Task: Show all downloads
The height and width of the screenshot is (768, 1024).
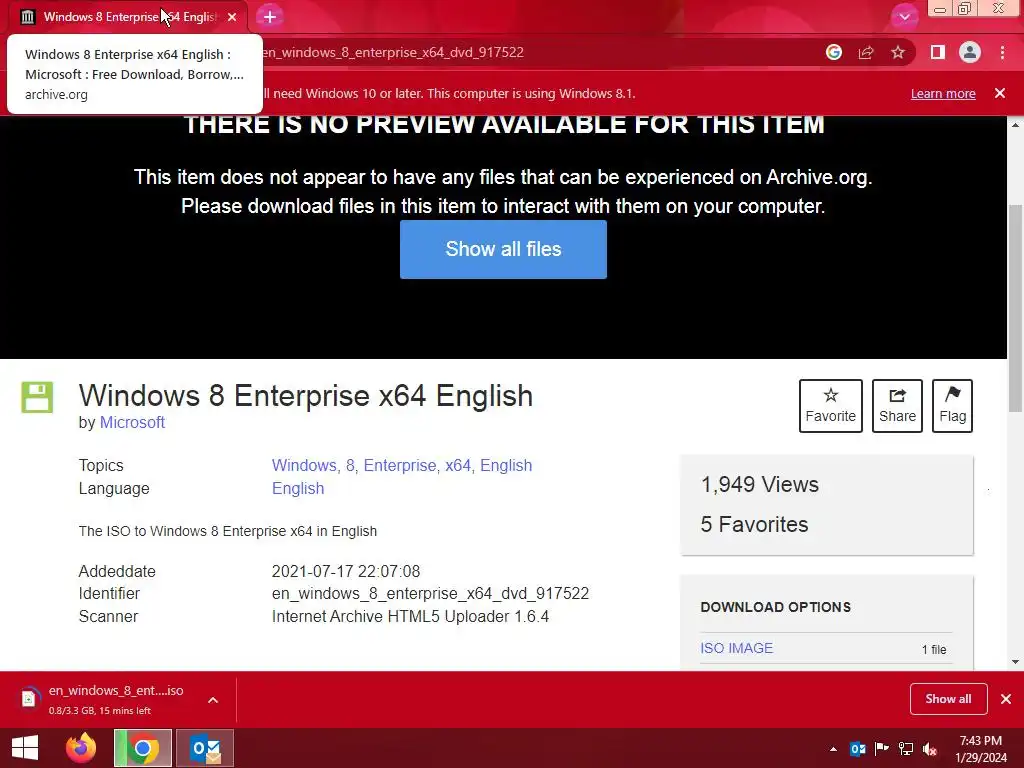Action: coord(948,699)
